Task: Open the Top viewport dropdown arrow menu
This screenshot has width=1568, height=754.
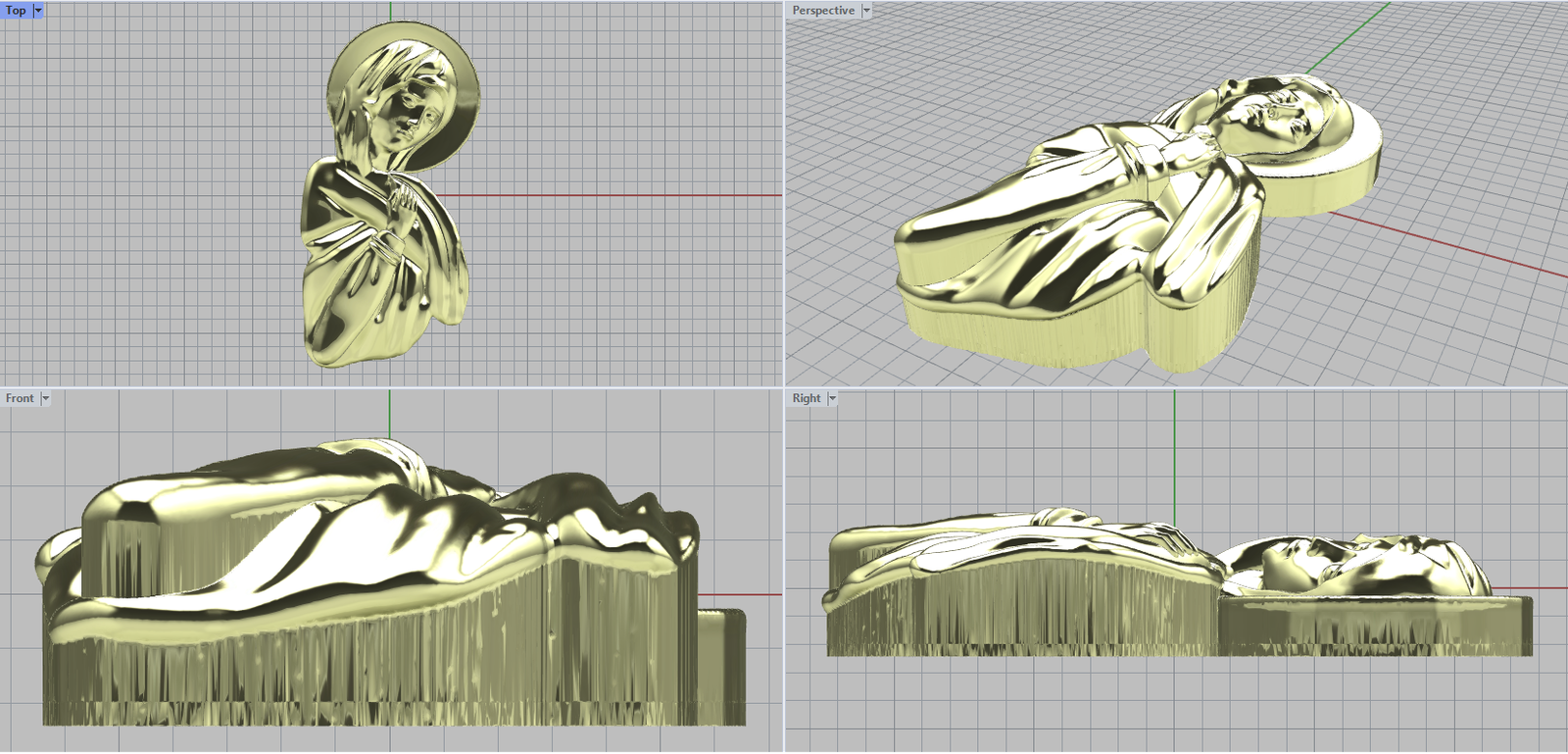Action: coord(38,10)
